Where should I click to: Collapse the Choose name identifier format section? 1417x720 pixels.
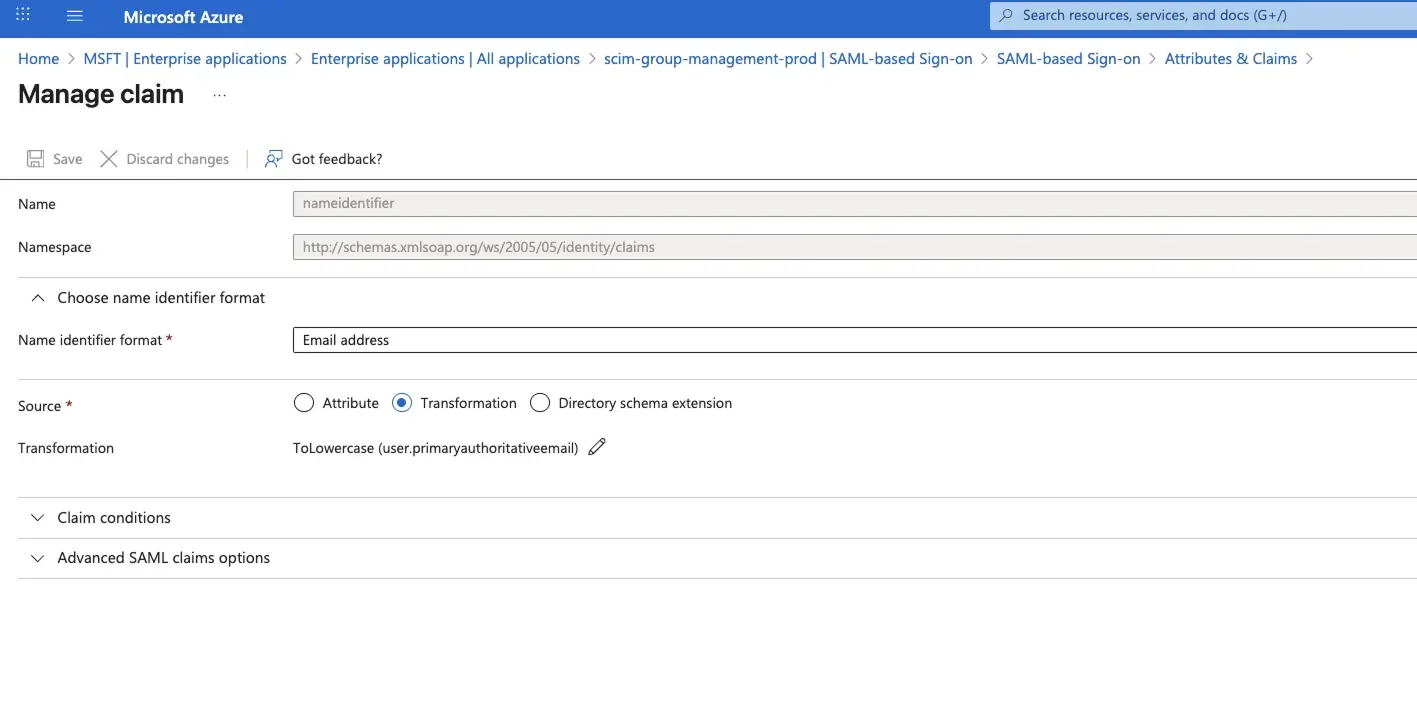point(37,297)
